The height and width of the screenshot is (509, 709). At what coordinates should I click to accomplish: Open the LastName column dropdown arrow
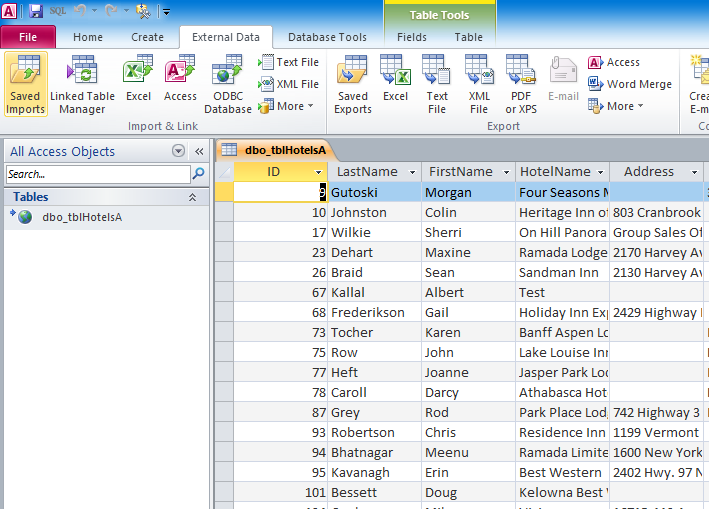[412, 172]
